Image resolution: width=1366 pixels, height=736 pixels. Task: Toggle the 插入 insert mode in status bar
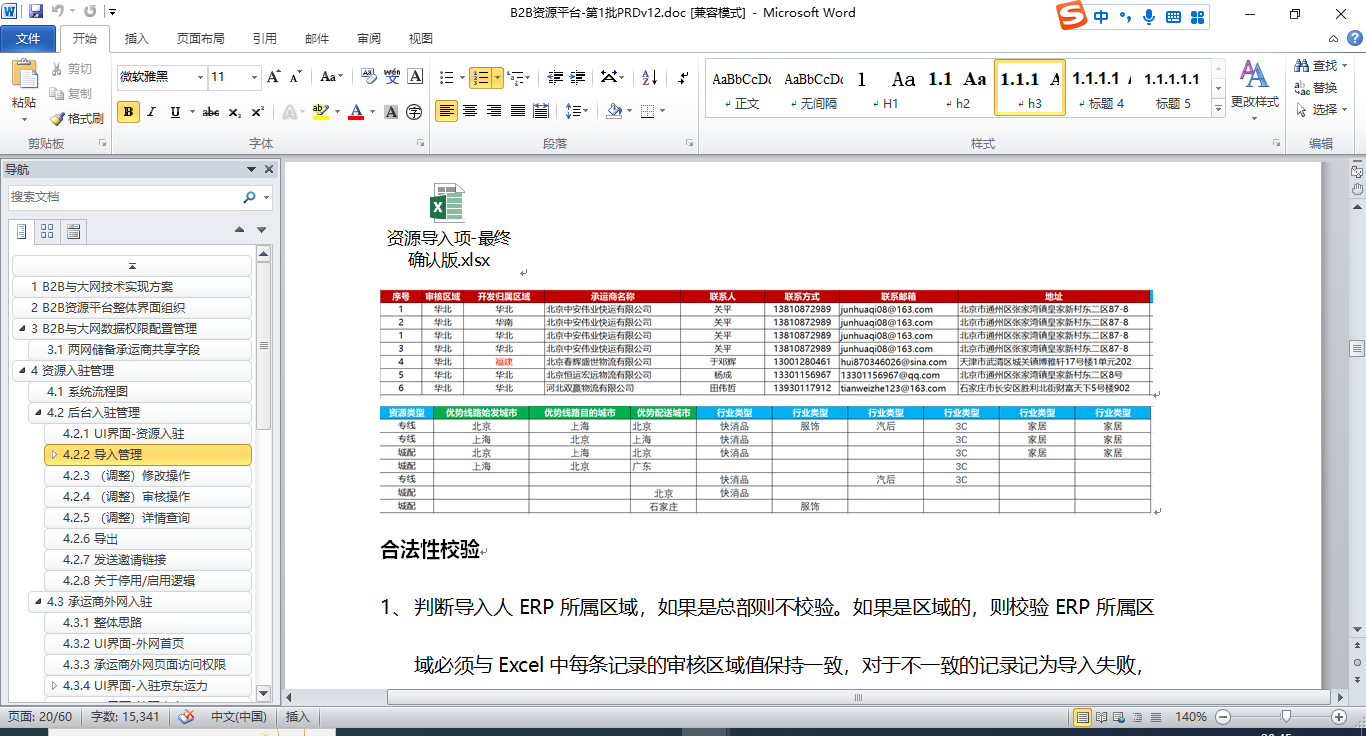pyautogui.click(x=298, y=717)
